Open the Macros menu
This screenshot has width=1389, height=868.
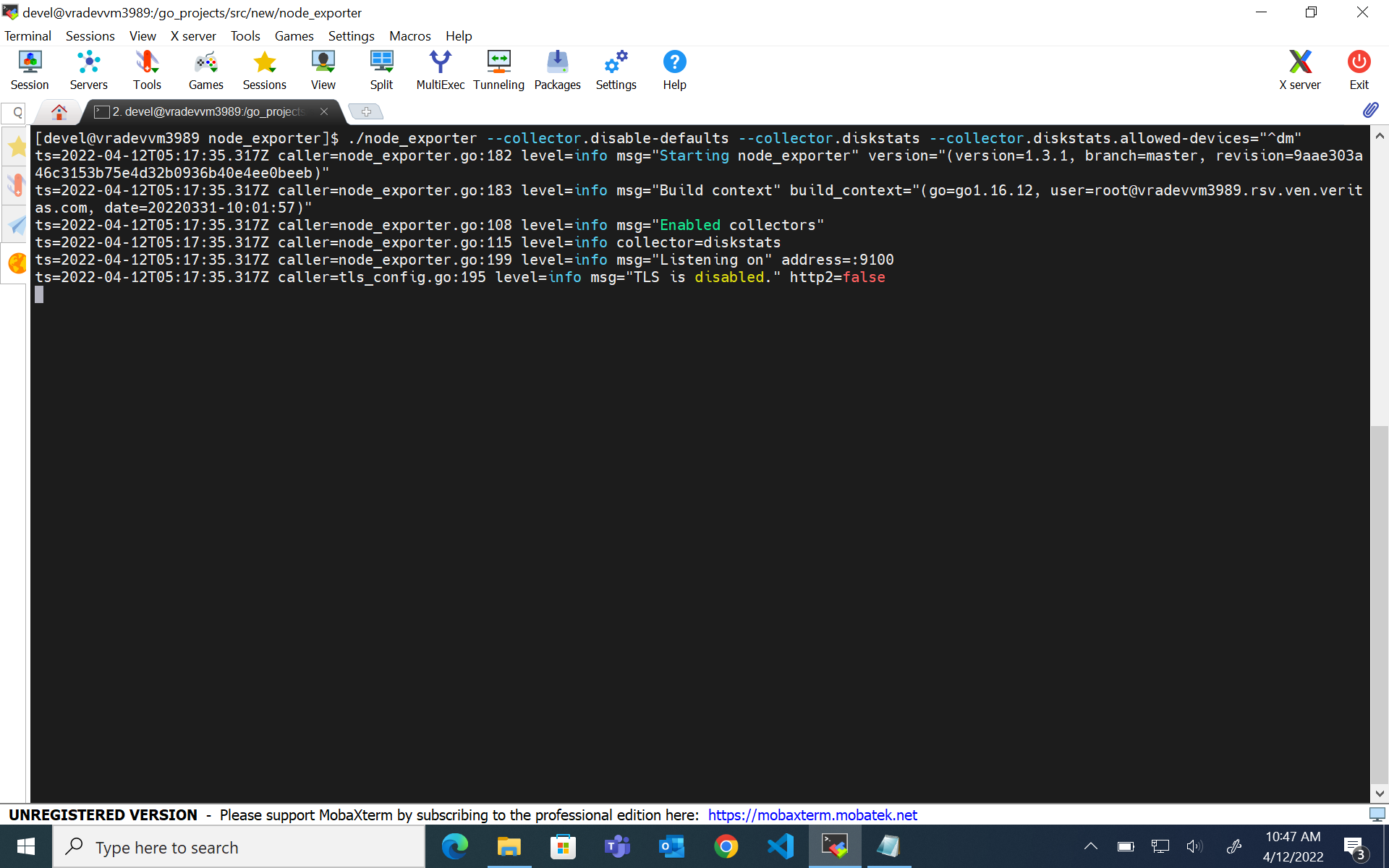409,36
